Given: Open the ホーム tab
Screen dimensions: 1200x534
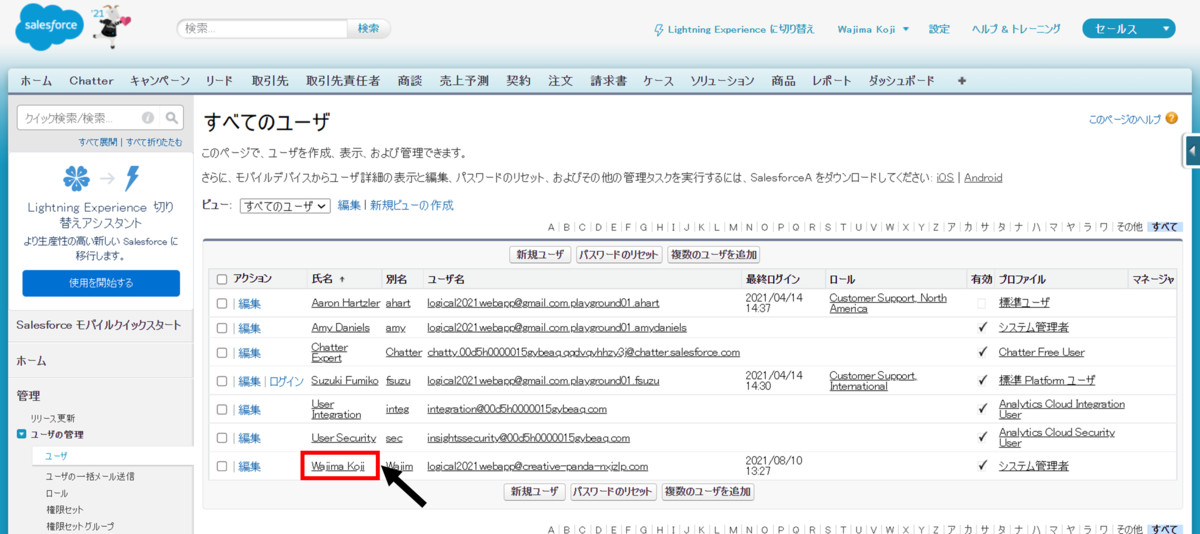Looking at the screenshot, I should 36,81.
